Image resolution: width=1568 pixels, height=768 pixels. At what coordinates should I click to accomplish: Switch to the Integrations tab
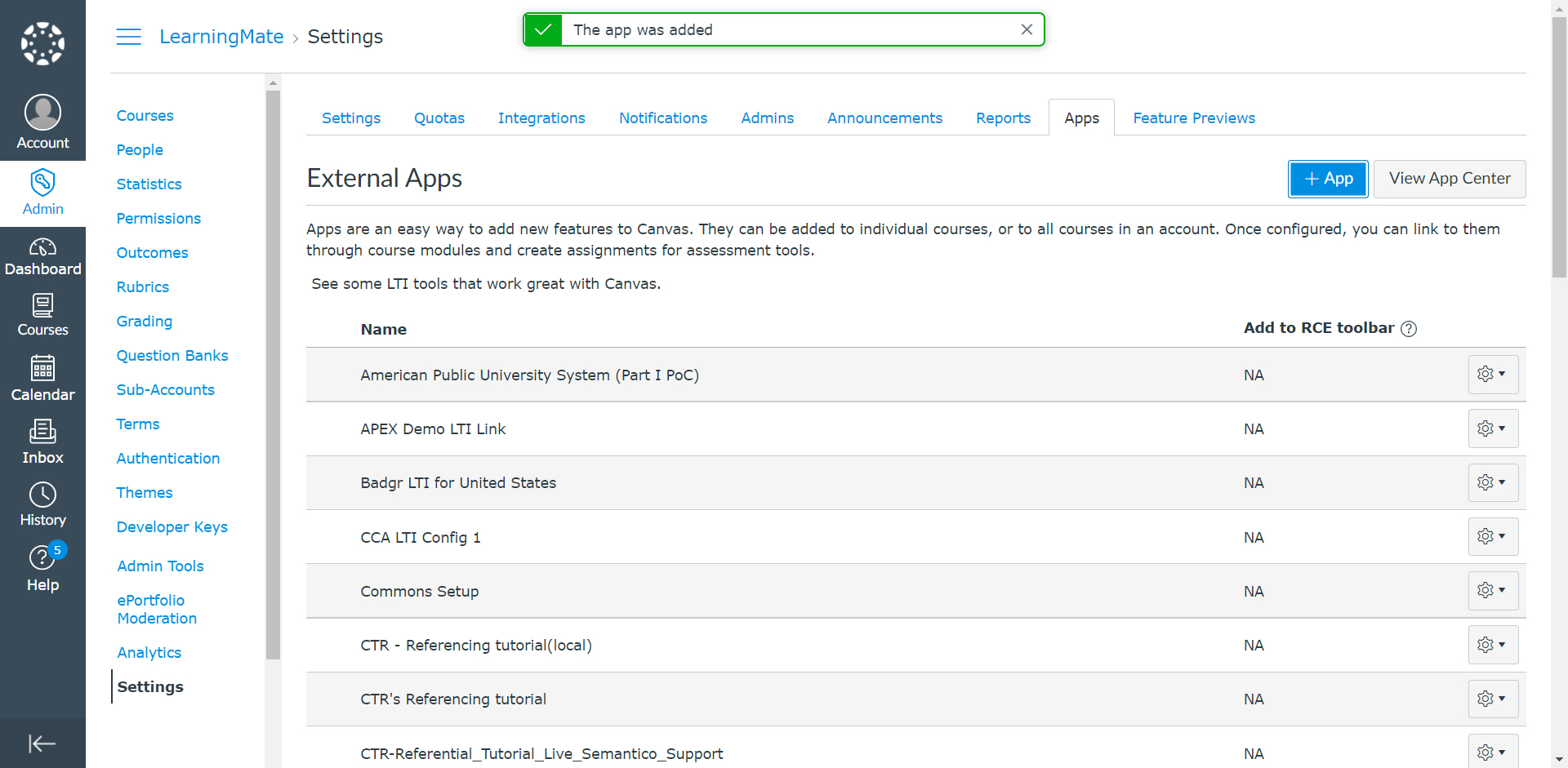tap(541, 118)
